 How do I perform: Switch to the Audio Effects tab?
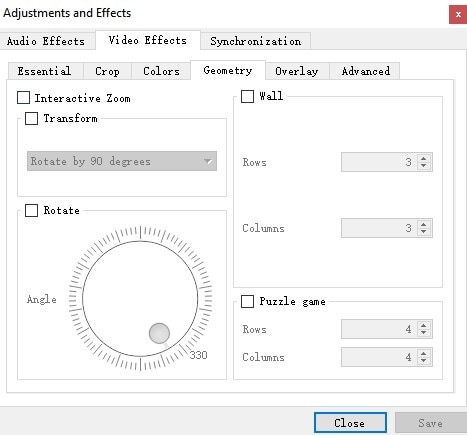46,41
